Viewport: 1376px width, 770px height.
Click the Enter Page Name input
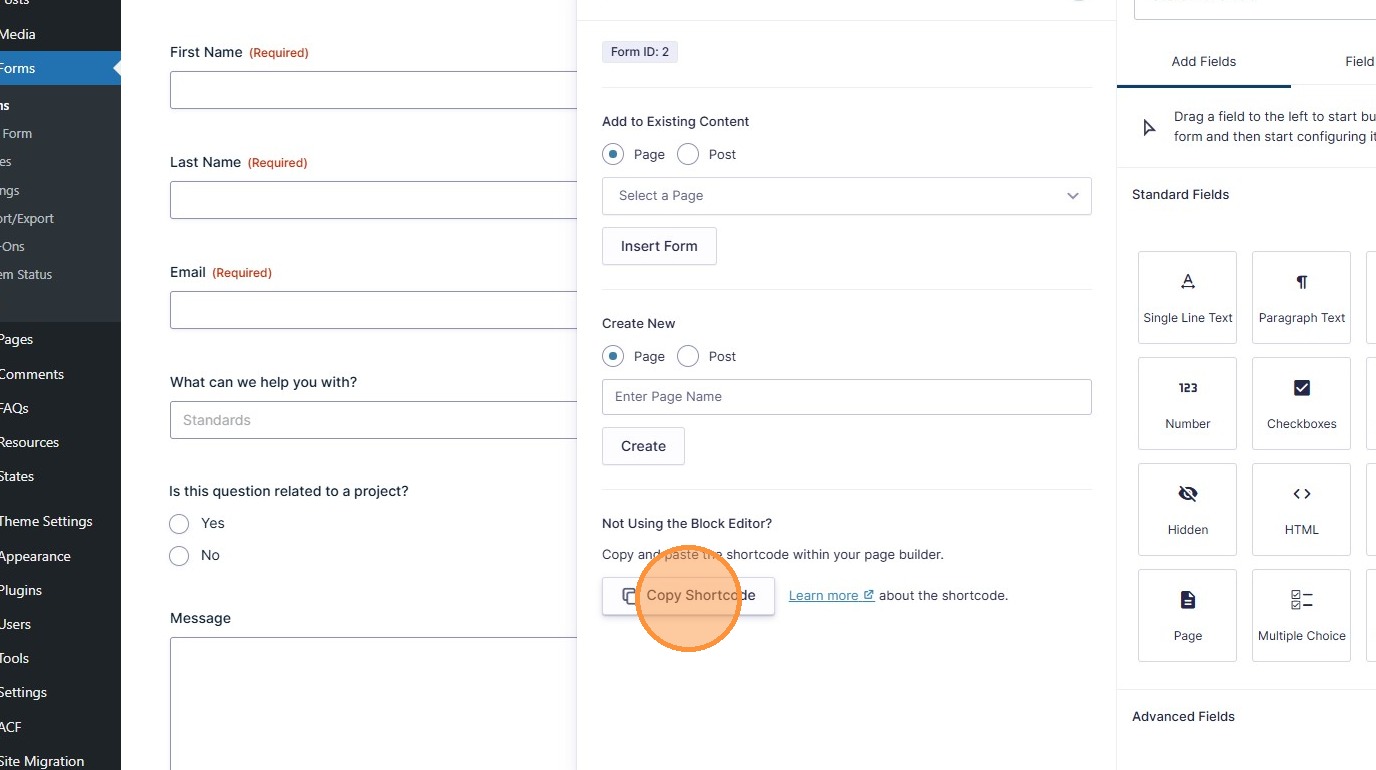(x=846, y=397)
